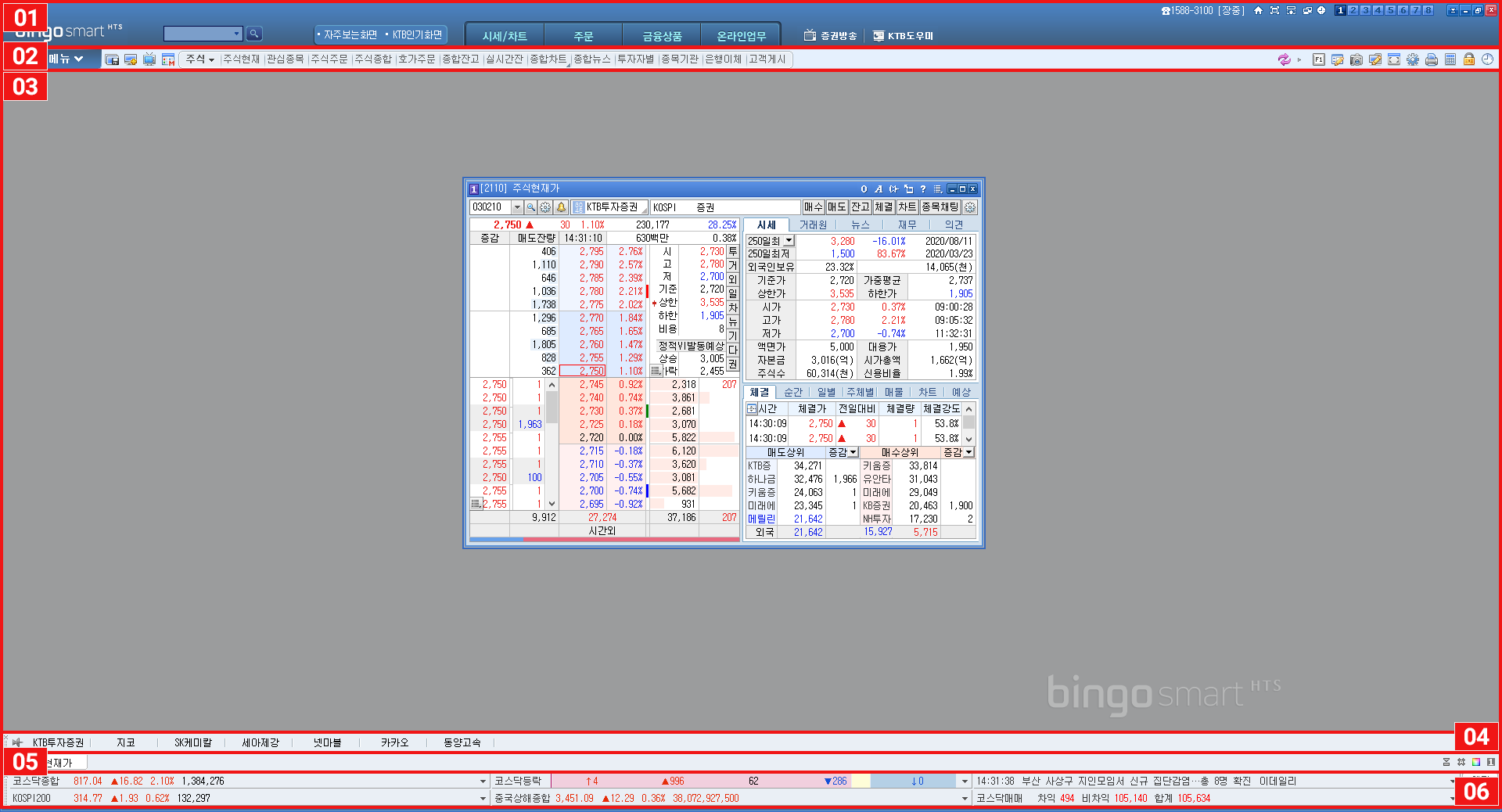1502x812 pixels.
Task: Open the 250일최 period dropdown
Action: click(x=789, y=241)
